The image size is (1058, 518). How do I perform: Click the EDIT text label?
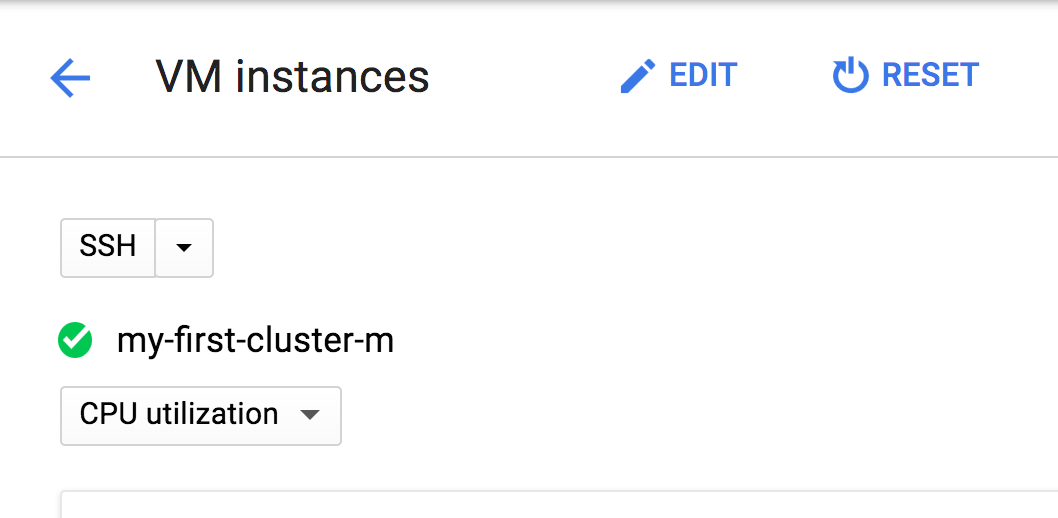[x=703, y=75]
